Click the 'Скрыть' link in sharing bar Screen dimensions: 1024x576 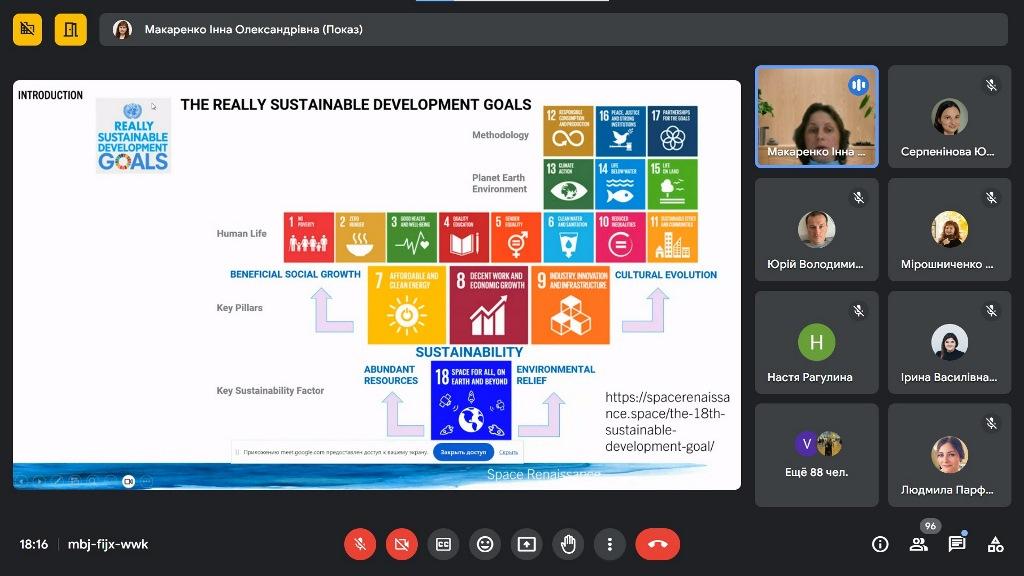pos(508,452)
